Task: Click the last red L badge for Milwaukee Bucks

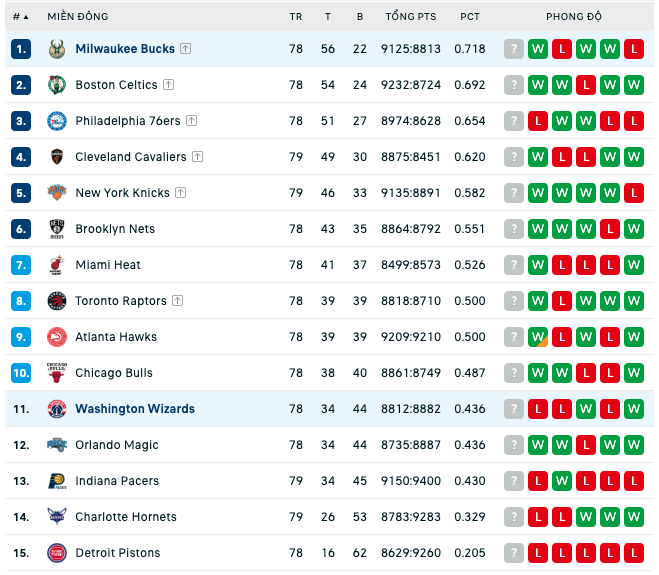Action: coord(634,49)
